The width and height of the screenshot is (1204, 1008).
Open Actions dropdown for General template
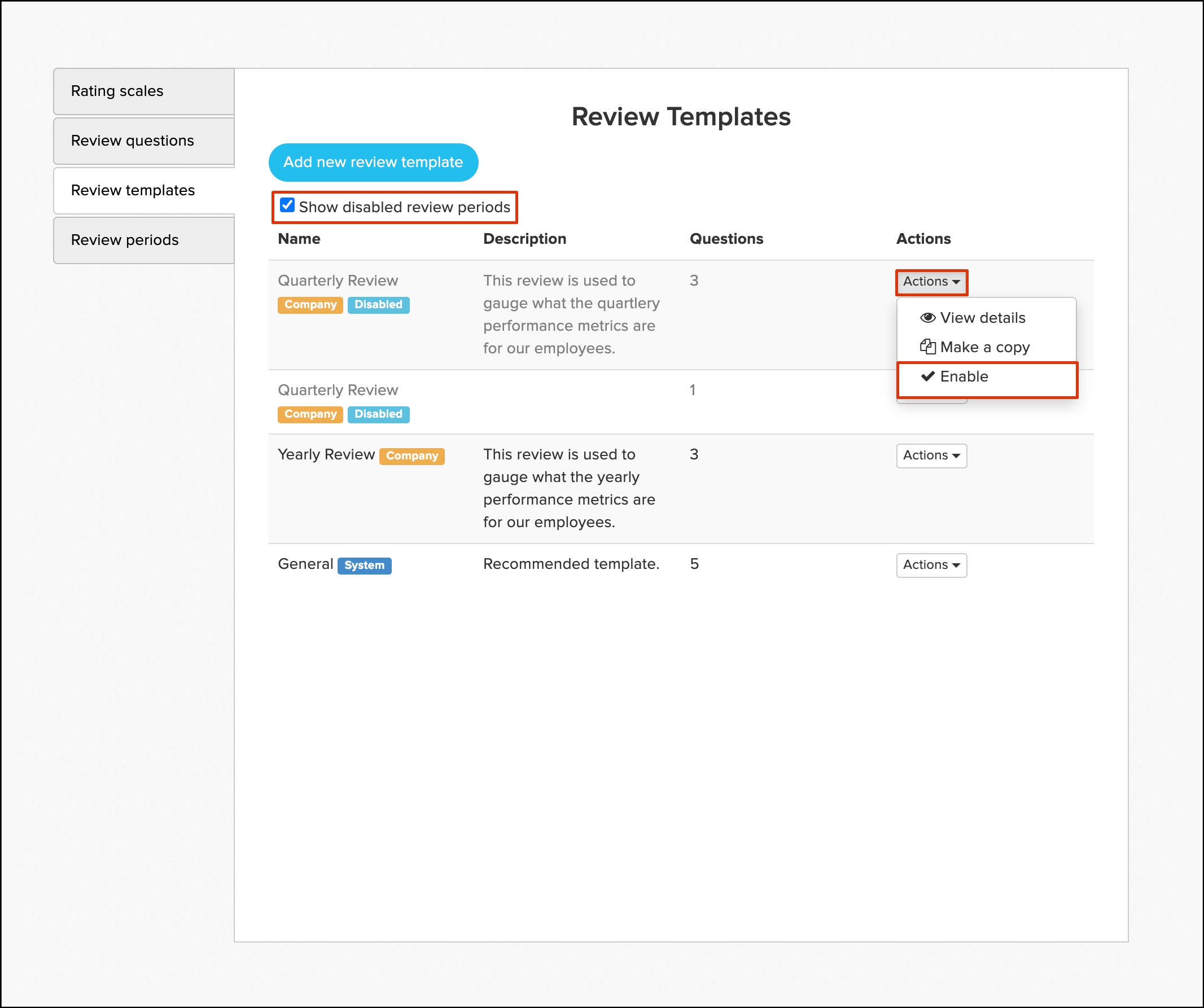coord(931,565)
